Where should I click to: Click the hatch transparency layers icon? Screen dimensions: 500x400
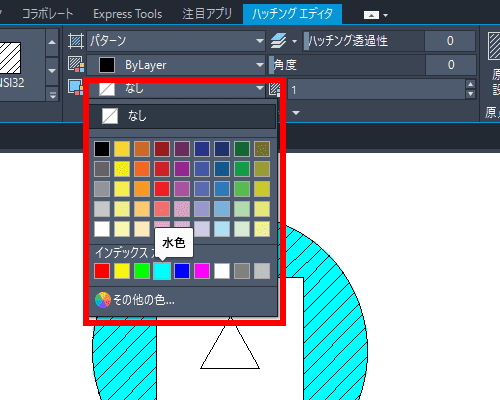(279, 41)
